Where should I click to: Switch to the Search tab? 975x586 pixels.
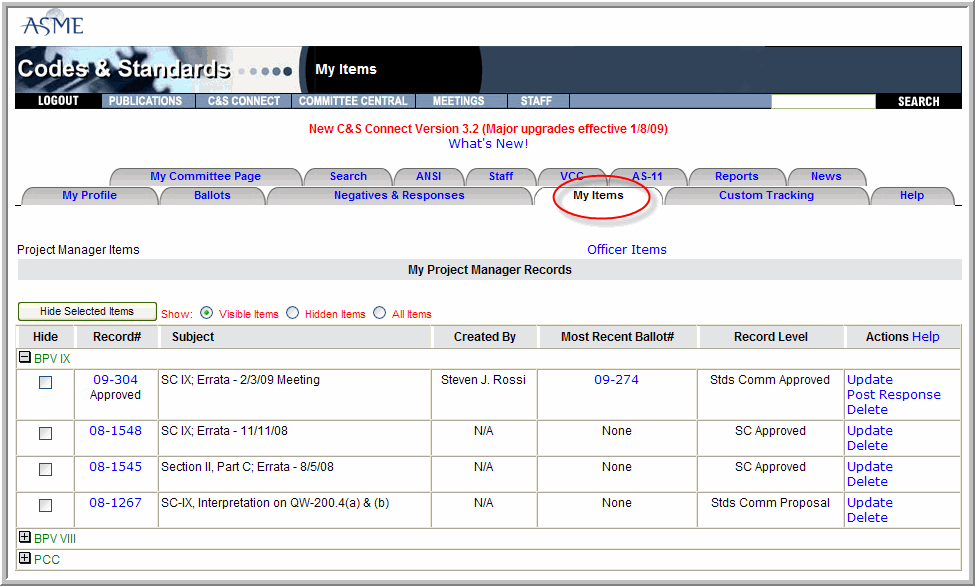348,176
